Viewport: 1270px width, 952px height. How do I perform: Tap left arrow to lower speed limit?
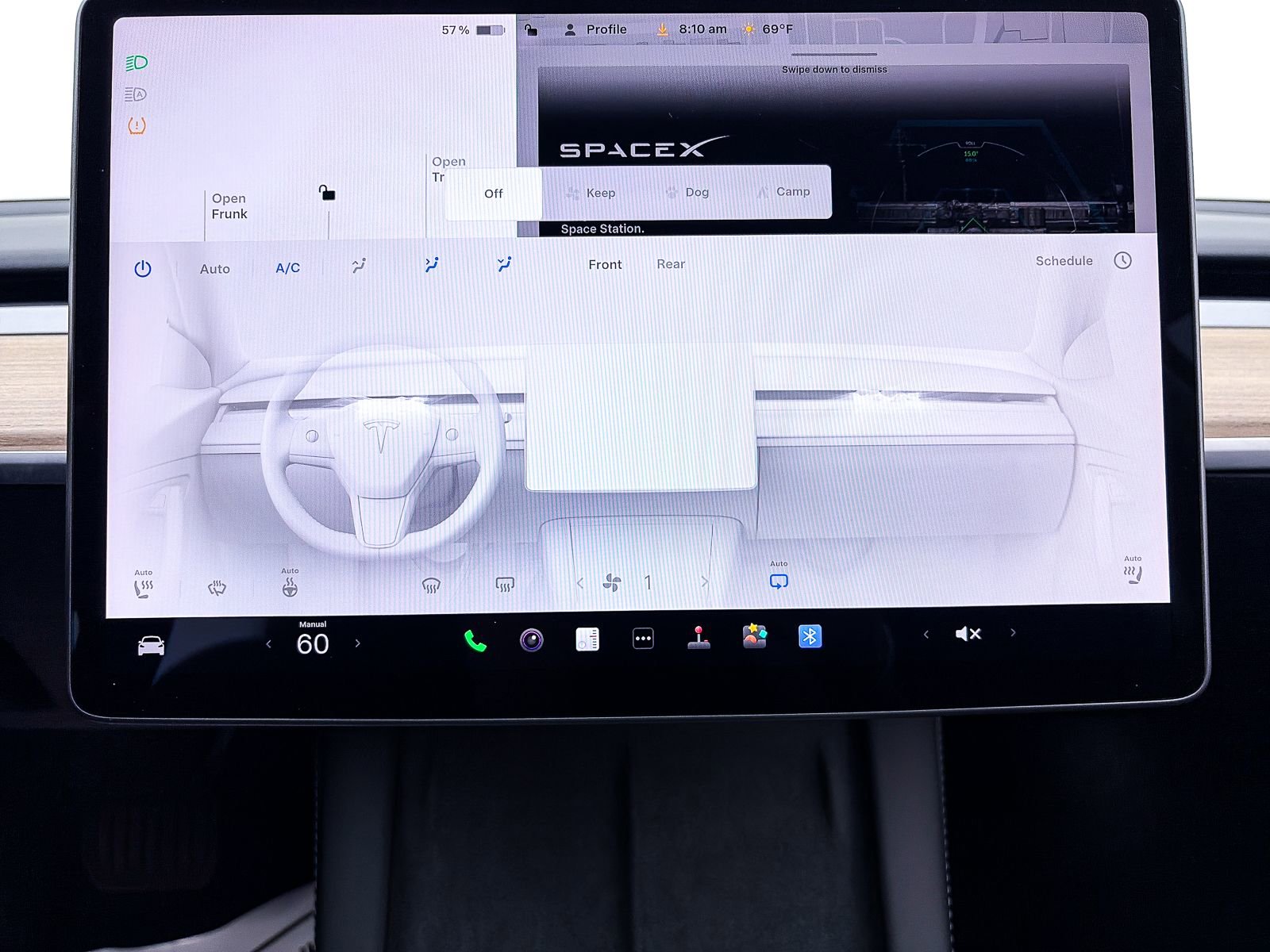click(x=269, y=643)
